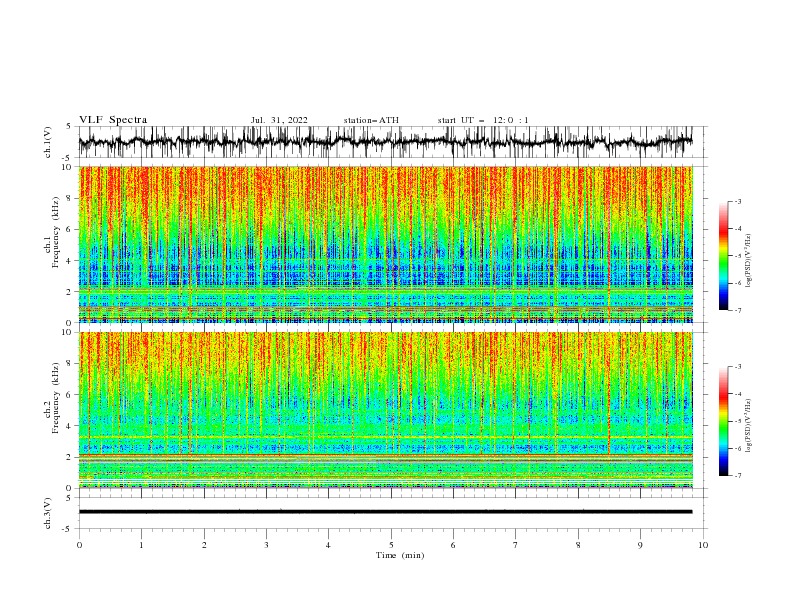Viewport: 792px width, 612px height.
Task: Click the ch.1 color scale bar
Action: click(x=723, y=256)
